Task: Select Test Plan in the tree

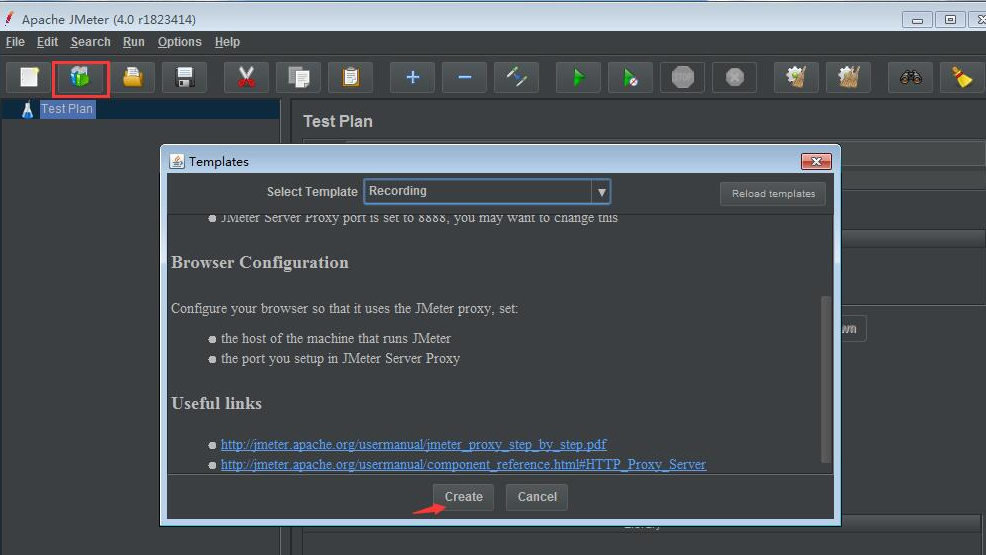Action: [x=67, y=109]
